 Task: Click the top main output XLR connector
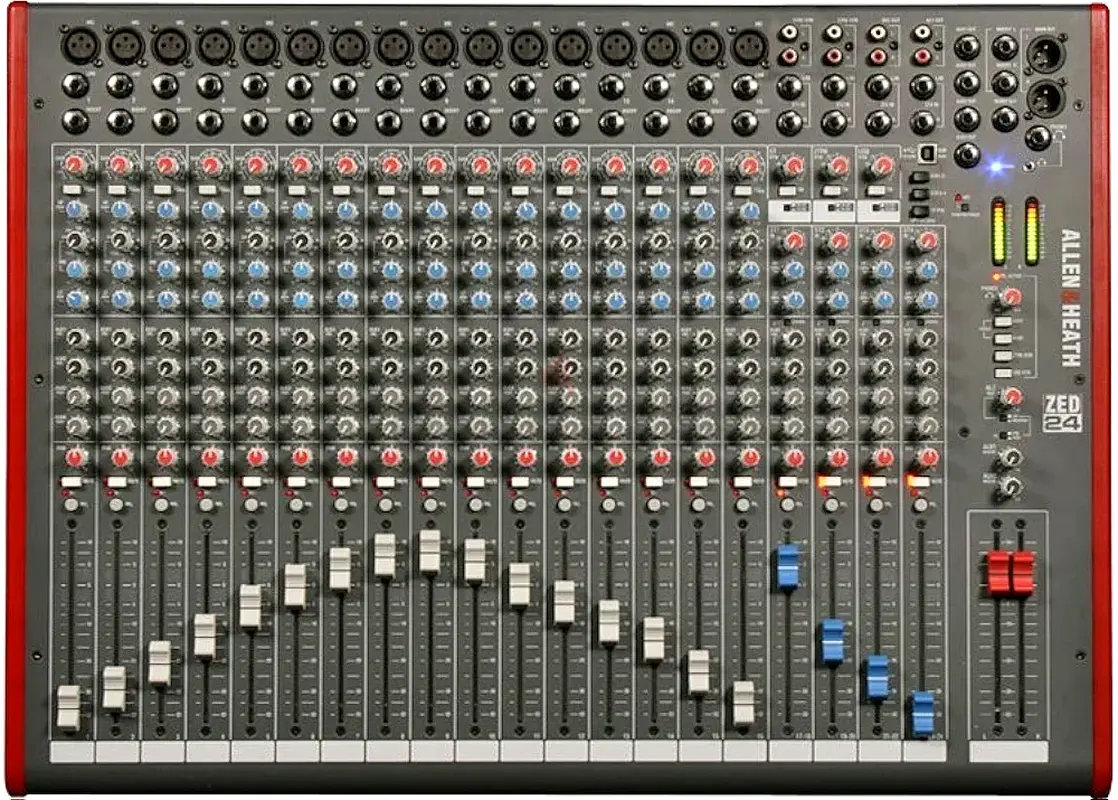coord(1046,54)
